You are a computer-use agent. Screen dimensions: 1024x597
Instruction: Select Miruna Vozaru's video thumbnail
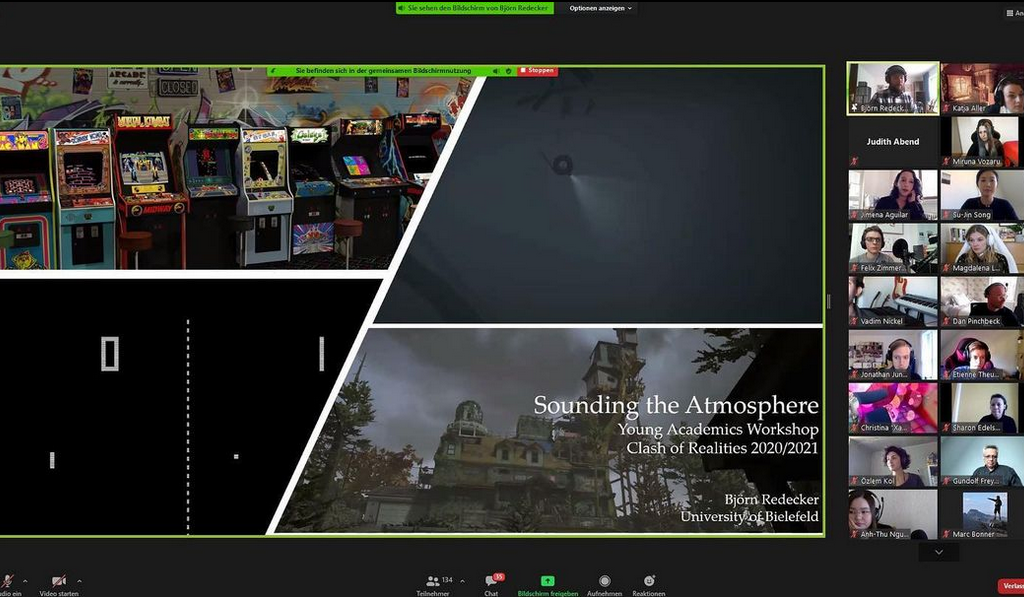tap(982, 142)
